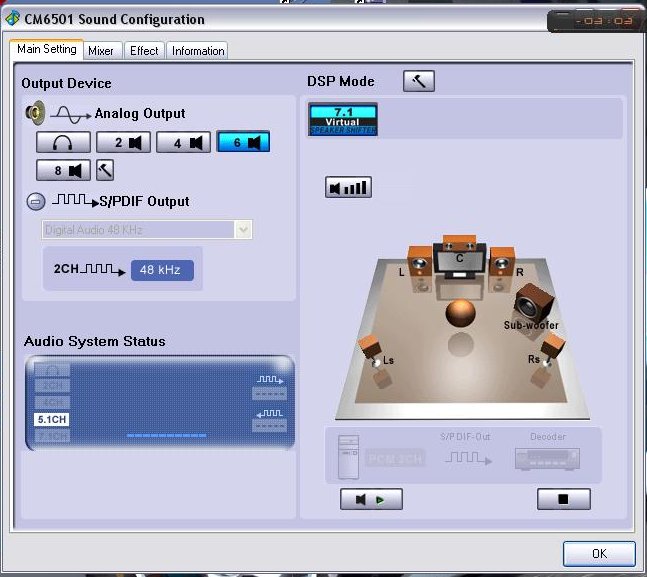Select the headphone analog output button

[63, 142]
